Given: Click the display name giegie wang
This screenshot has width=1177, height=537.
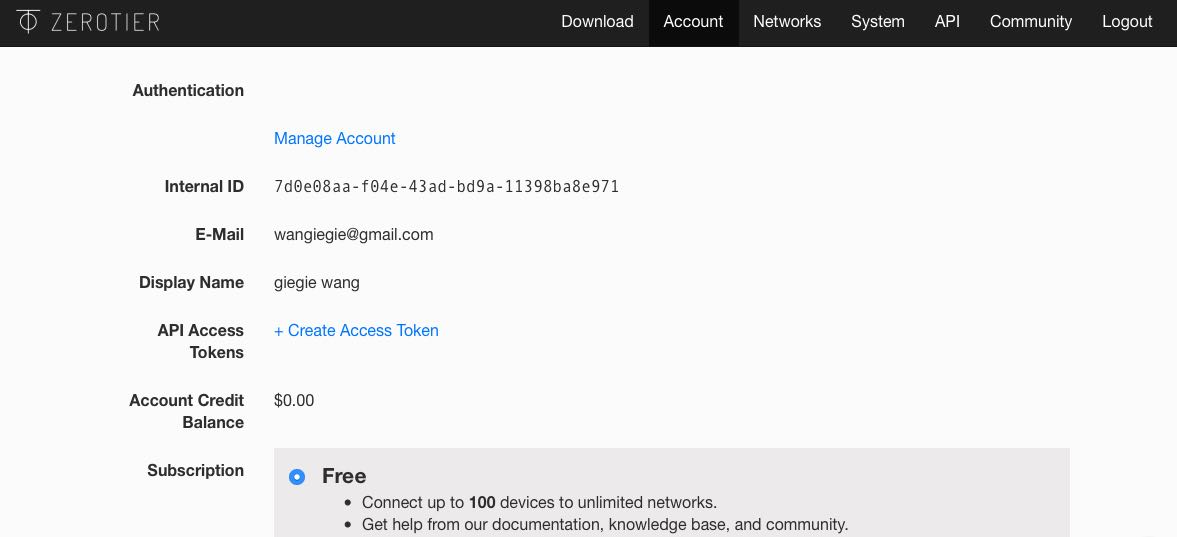Looking at the screenshot, I should point(317,283).
